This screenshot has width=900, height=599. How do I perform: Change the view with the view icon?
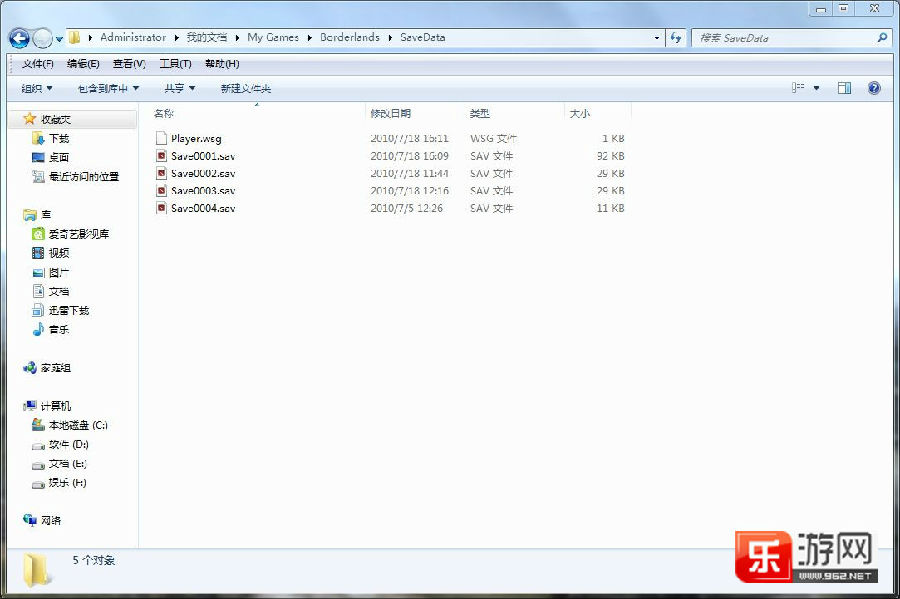798,88
